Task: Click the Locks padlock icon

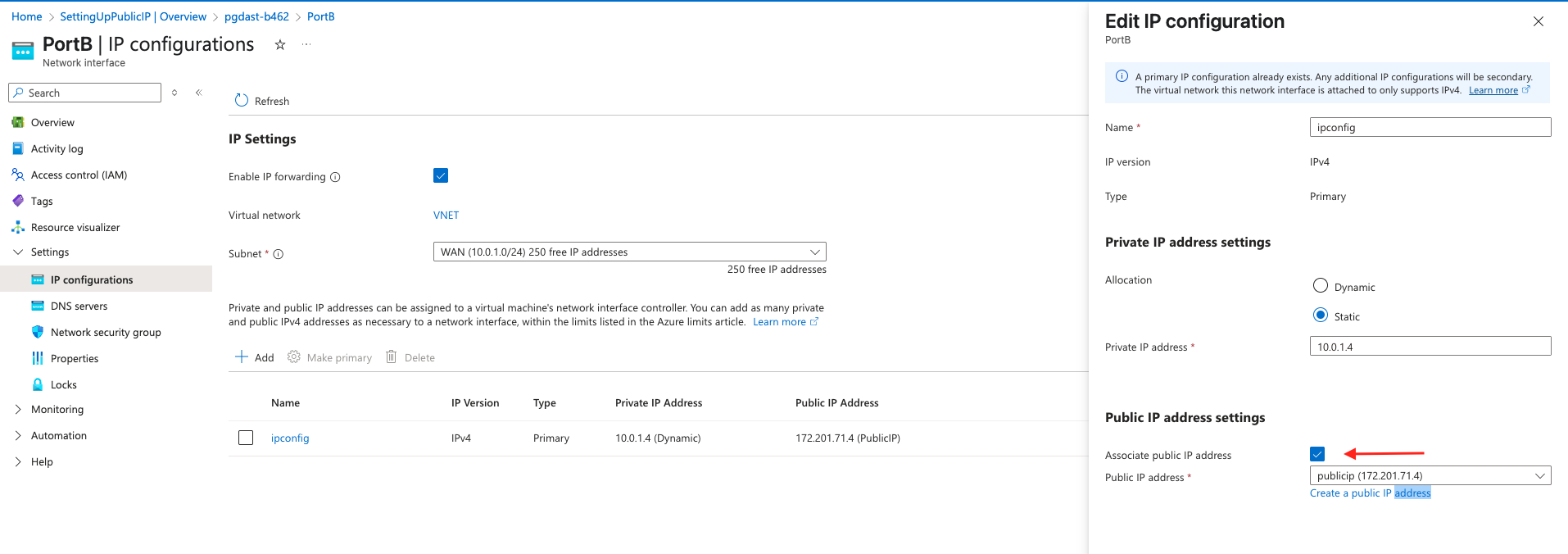Action: click(x=38, y=384)
